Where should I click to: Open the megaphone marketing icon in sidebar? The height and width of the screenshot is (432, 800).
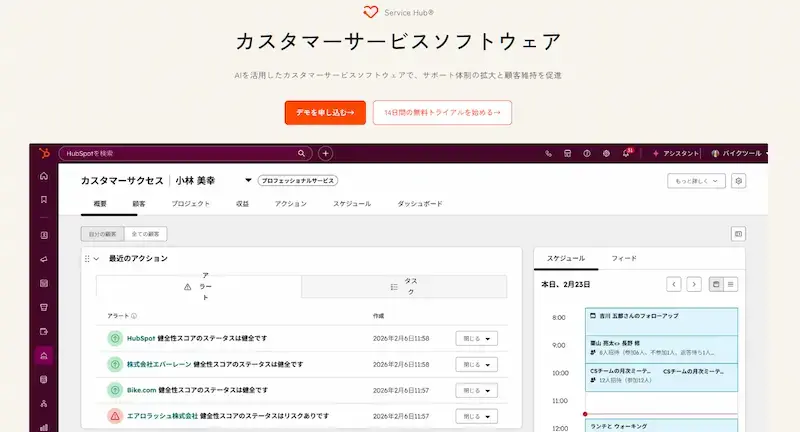click(x=44, y=259)
